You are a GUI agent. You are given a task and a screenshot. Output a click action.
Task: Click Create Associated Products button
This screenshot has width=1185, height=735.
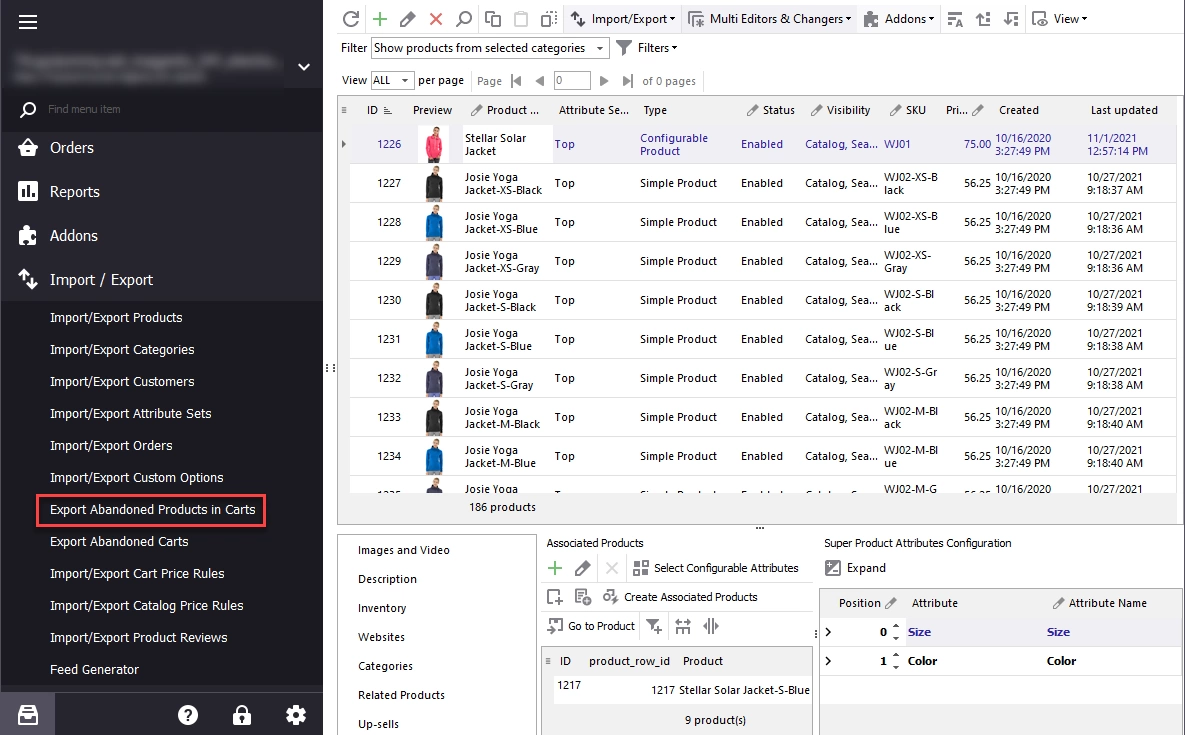coord(680,597)
